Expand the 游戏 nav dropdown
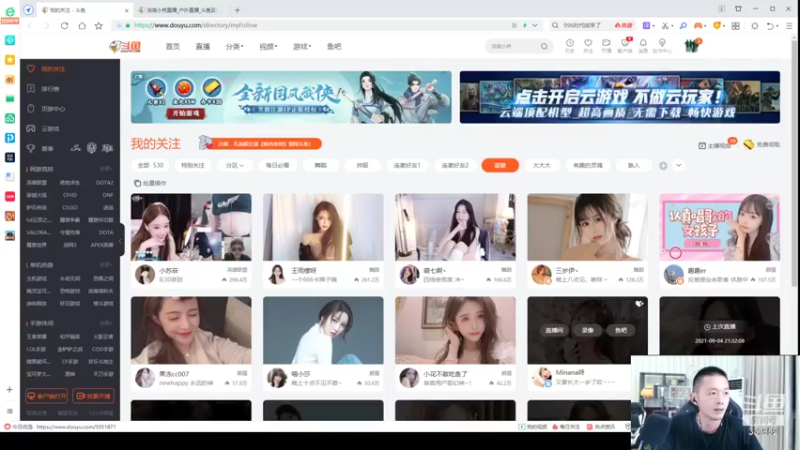 coord(302,46)
